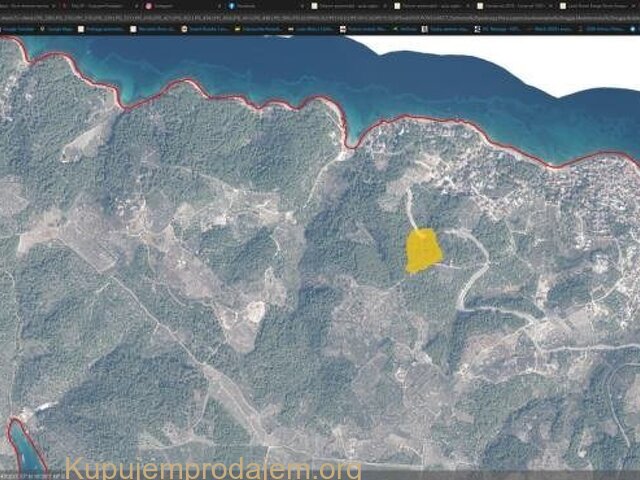Click the blue Facebook favicon in tab strip
The width and height of the screenshot is (640, 480).
pos(229,5)
